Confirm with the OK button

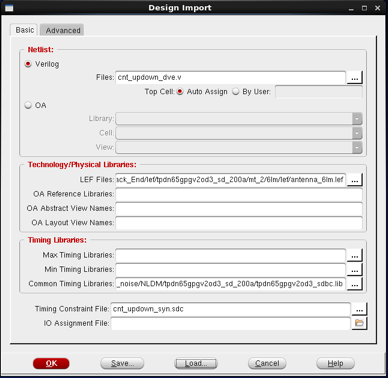coord(51,363)
